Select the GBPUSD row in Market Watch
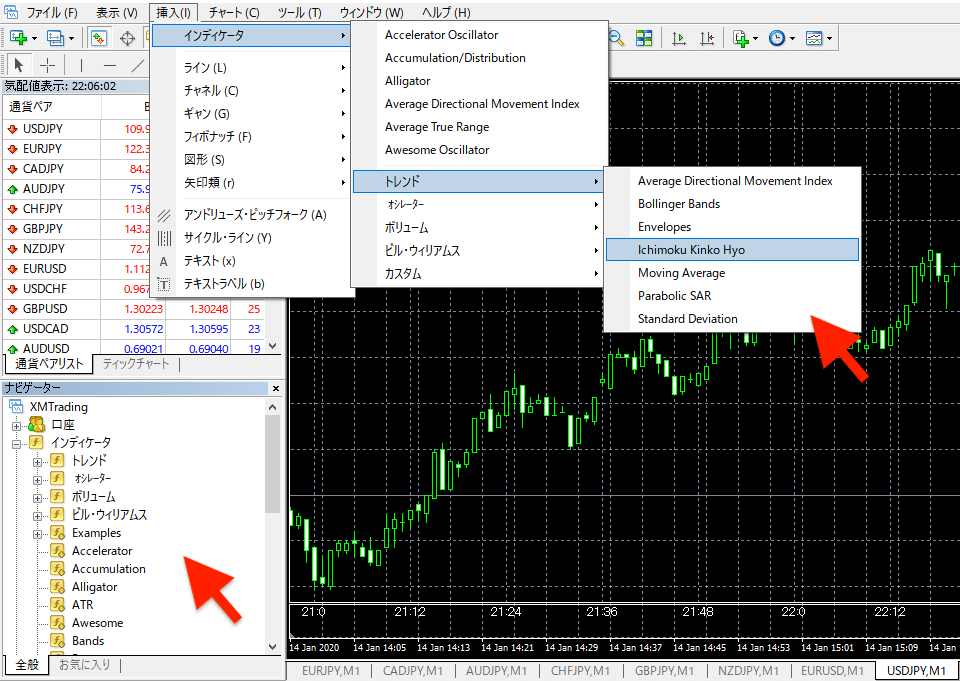This screenshot has height=681, width=960. 134,309
